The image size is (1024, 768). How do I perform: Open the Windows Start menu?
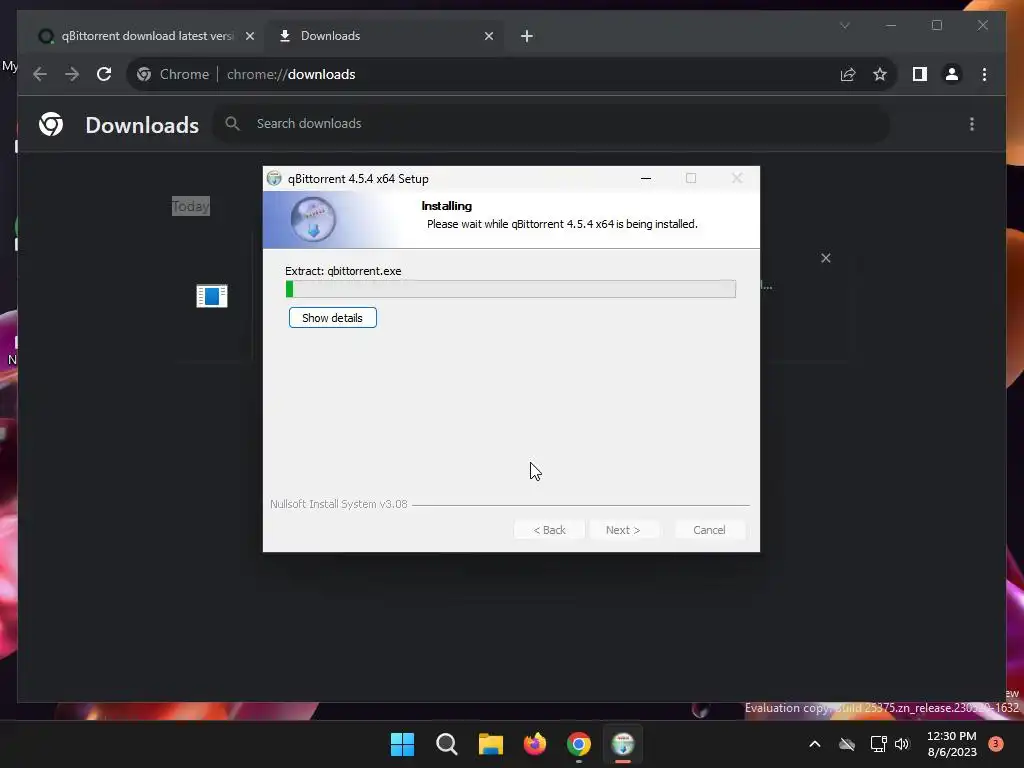pos(402,744)
